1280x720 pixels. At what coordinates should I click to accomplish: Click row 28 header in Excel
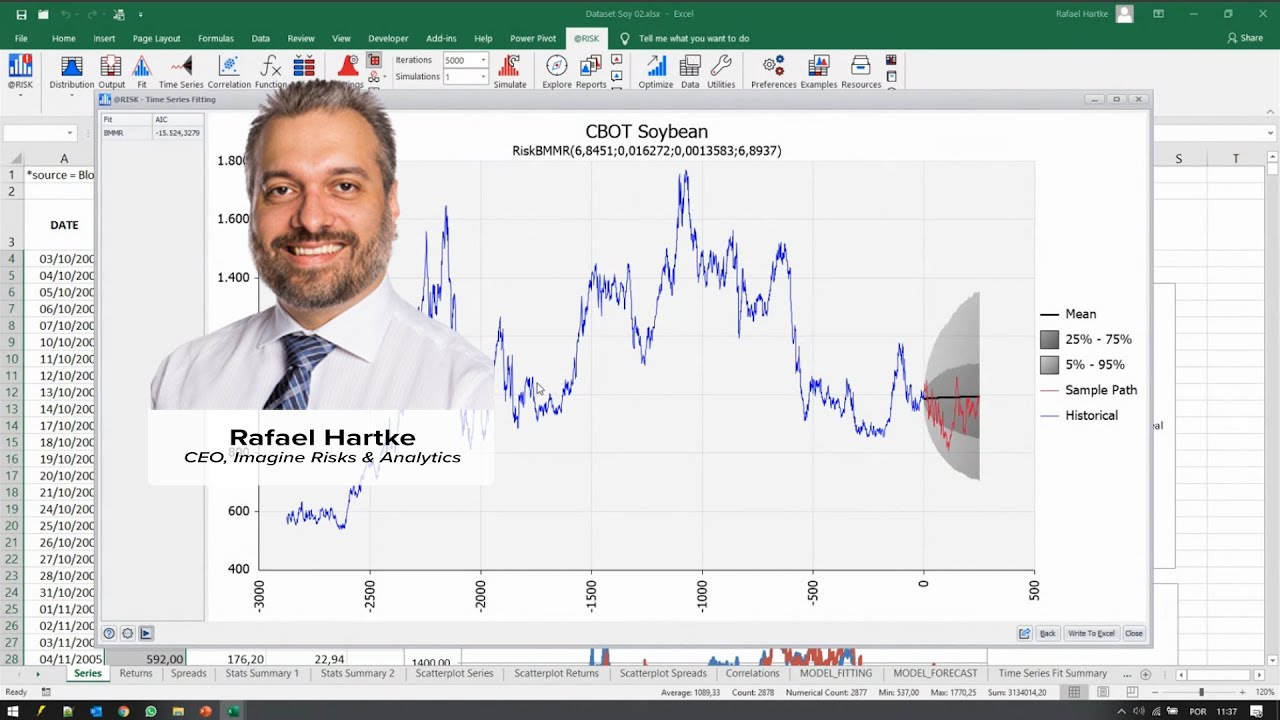(11, 659)
